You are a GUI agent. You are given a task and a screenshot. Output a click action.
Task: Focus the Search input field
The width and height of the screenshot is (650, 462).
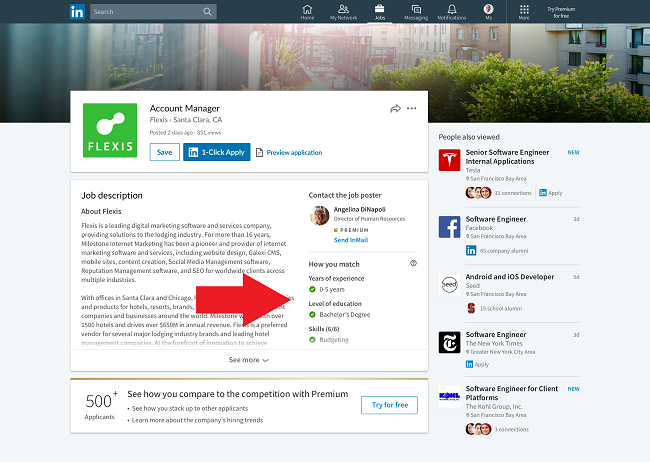[x=153, y=12]
